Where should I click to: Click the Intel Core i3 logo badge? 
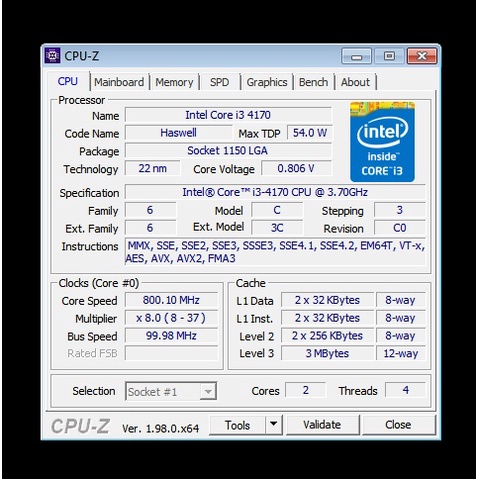[382, 142]
